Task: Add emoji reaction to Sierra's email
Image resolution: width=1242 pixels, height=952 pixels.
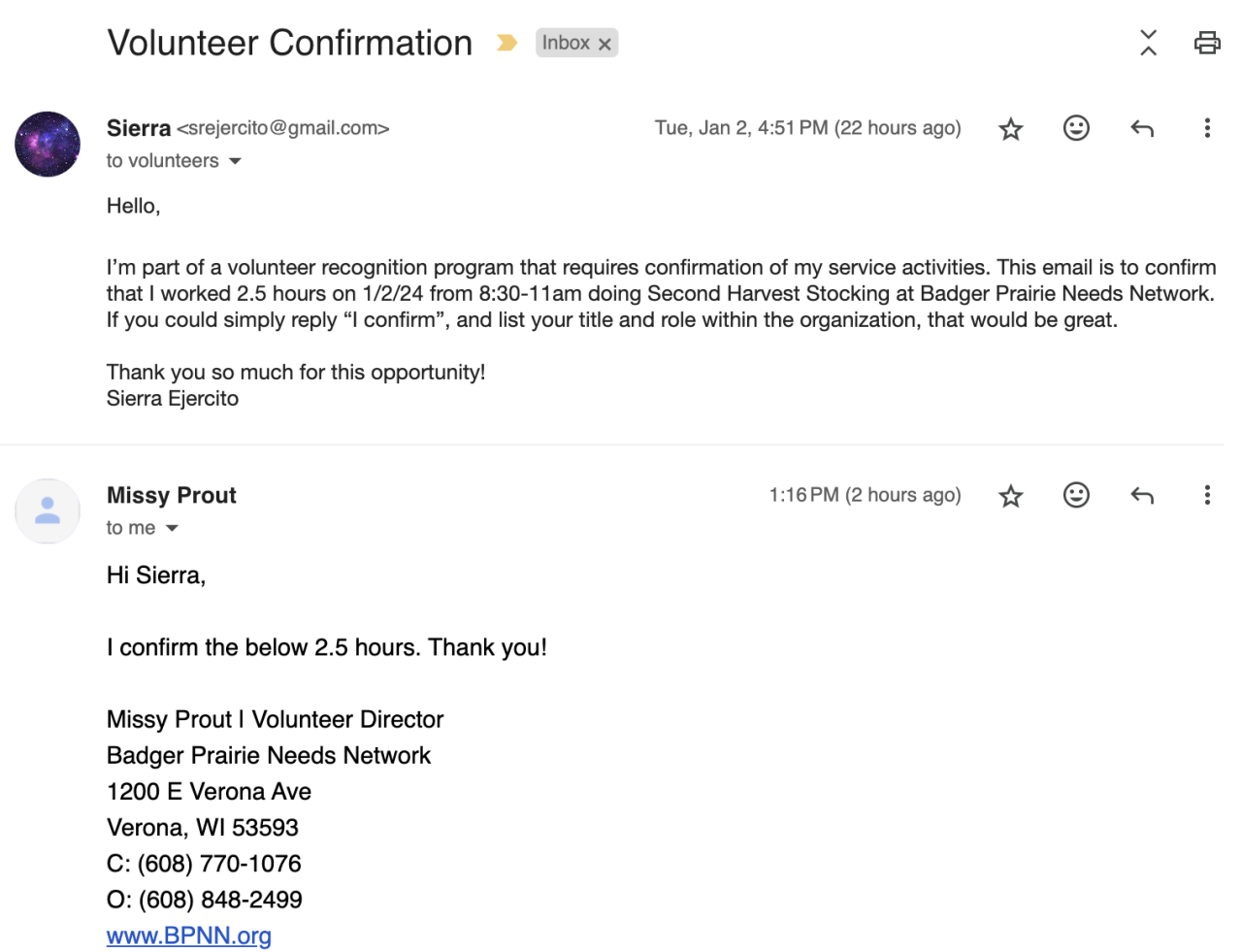Action: pyautogui.click(x=1076, y=128)
